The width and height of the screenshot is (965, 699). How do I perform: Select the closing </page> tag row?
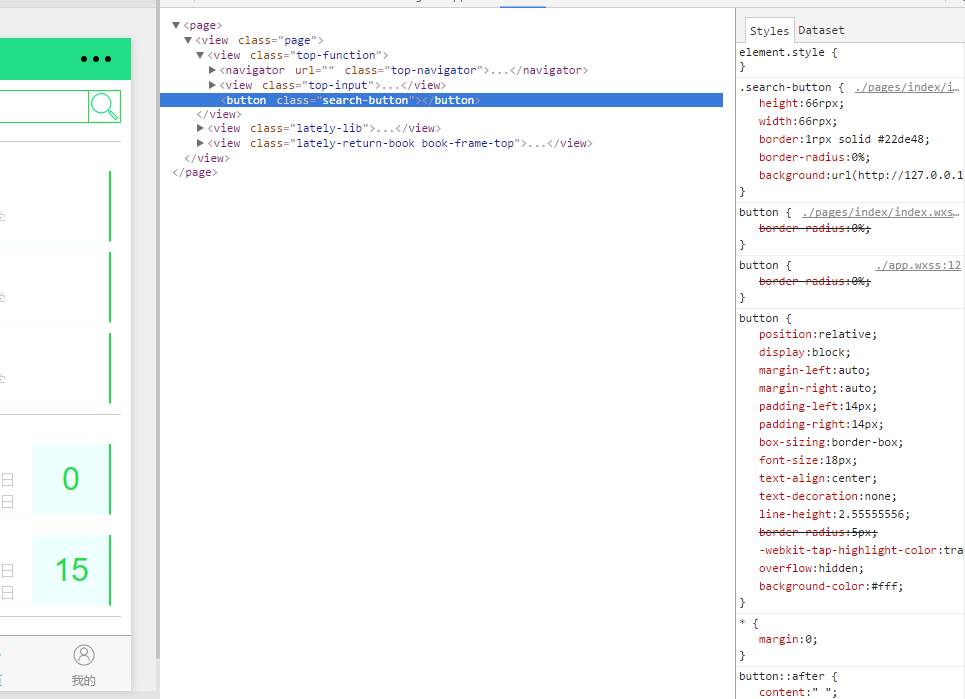point(195,172)
